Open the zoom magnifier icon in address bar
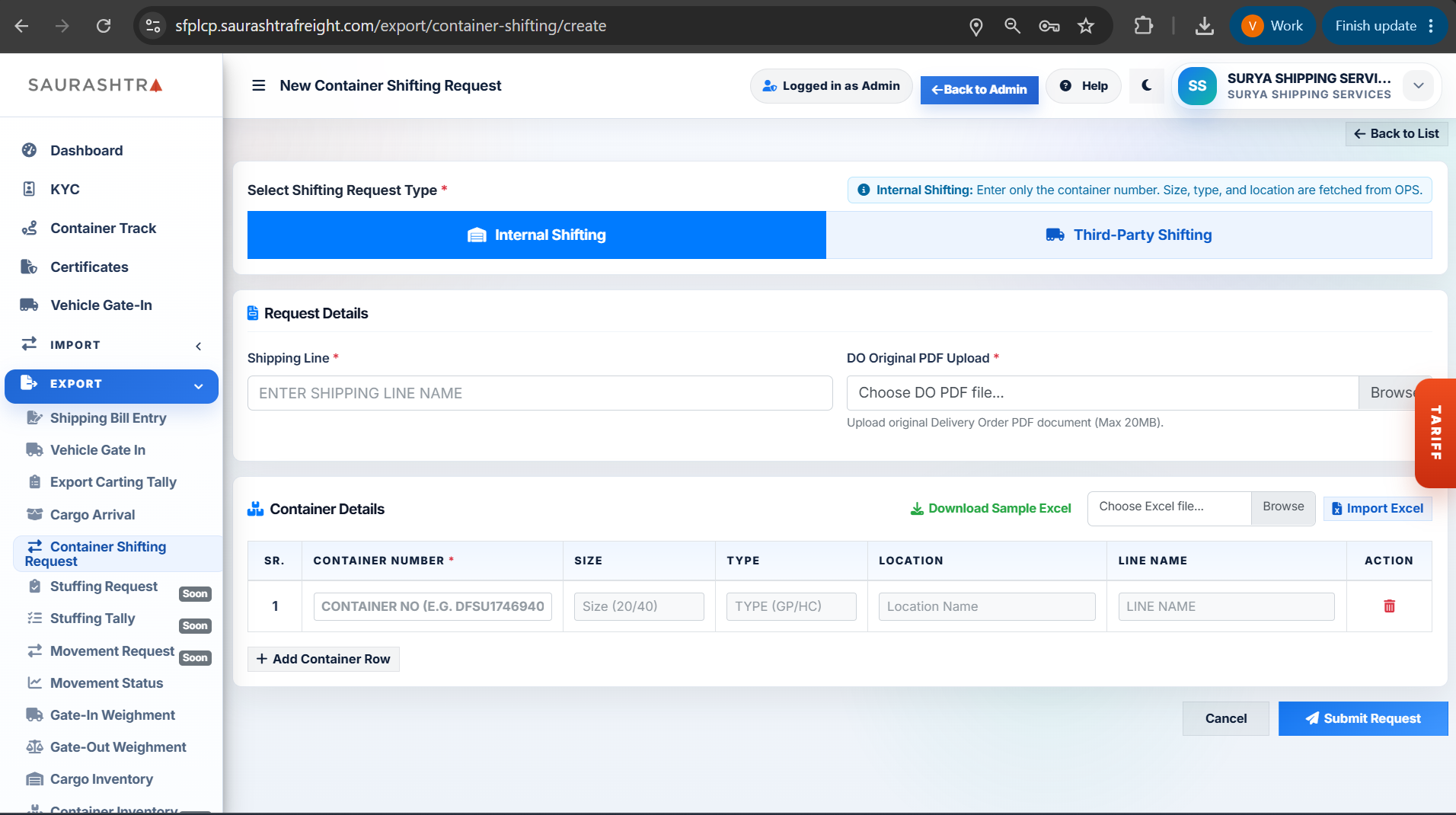Viewport: 1456px width, 815px height. point(1012,26)
